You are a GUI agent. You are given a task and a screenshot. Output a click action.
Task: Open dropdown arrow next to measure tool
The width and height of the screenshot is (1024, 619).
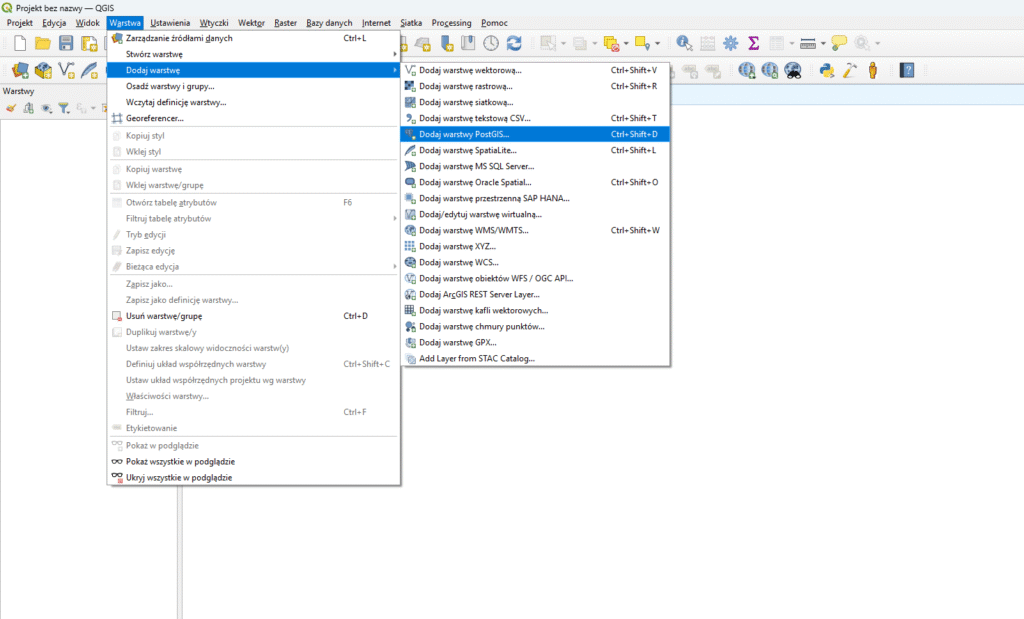pyautogui.click(x=823, y=43)
